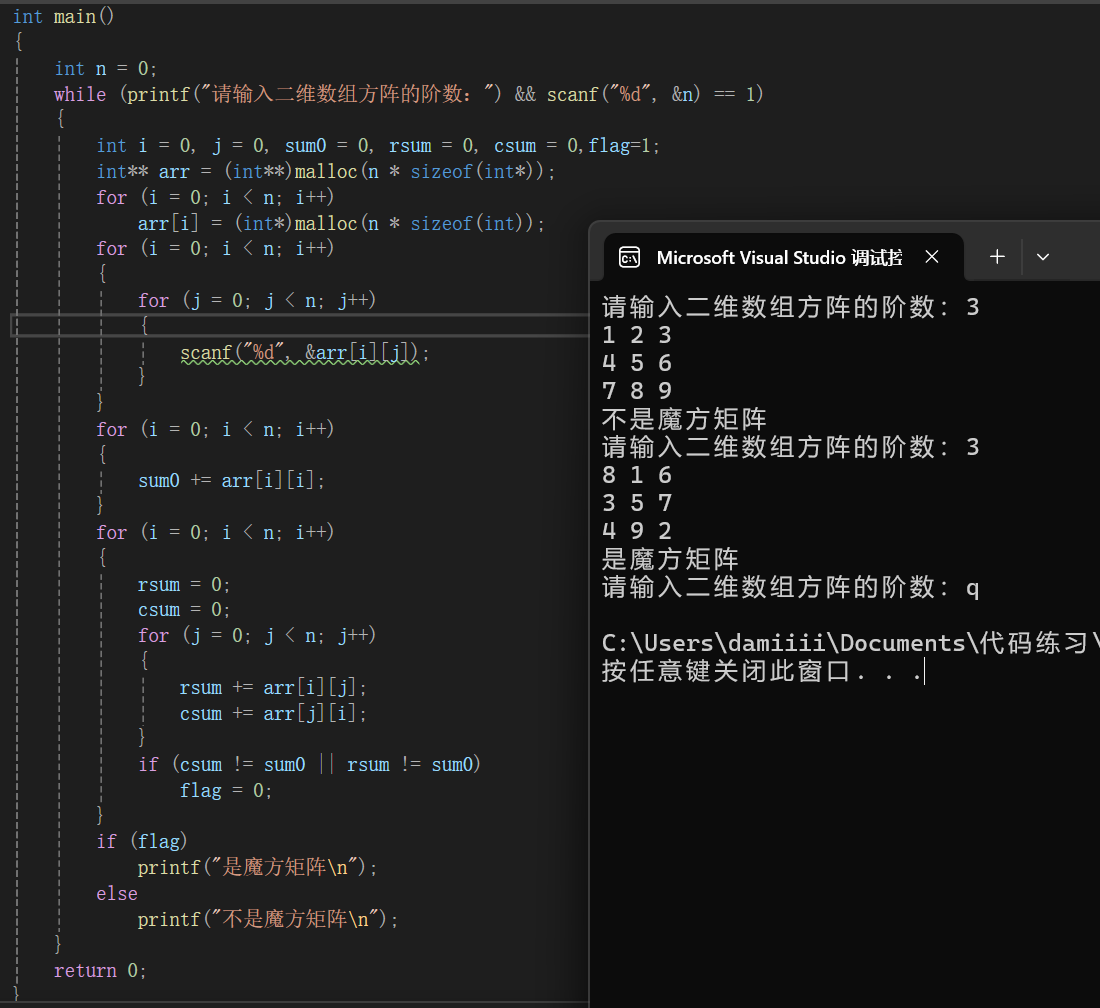The image size is (1100, 1008).
Task: Close the Microsoft Visual Studio 调试控制台 tab
Action: (x=932, y=257)
